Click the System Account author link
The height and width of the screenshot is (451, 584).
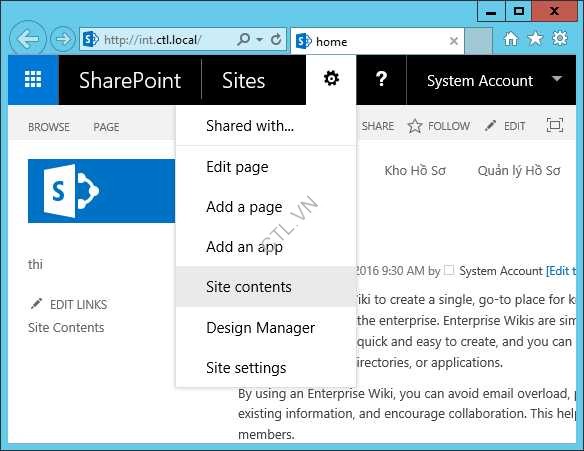(501, 271)
